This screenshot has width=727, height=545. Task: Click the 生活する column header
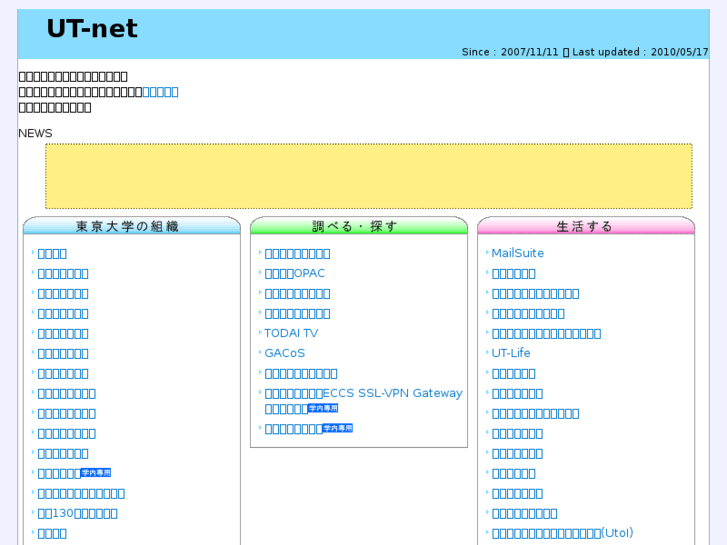586,226
